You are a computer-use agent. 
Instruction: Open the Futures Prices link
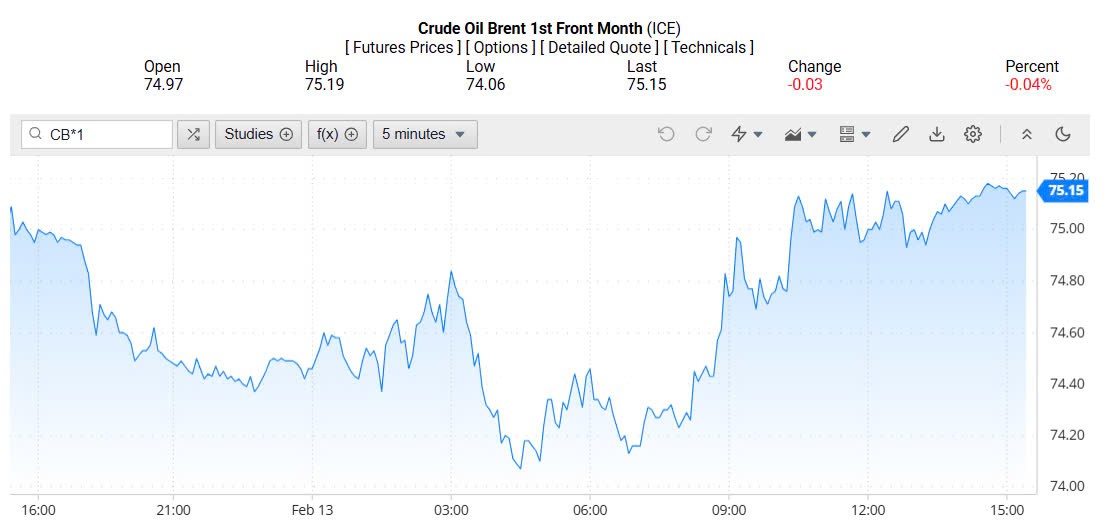click(x=403, y=47)
